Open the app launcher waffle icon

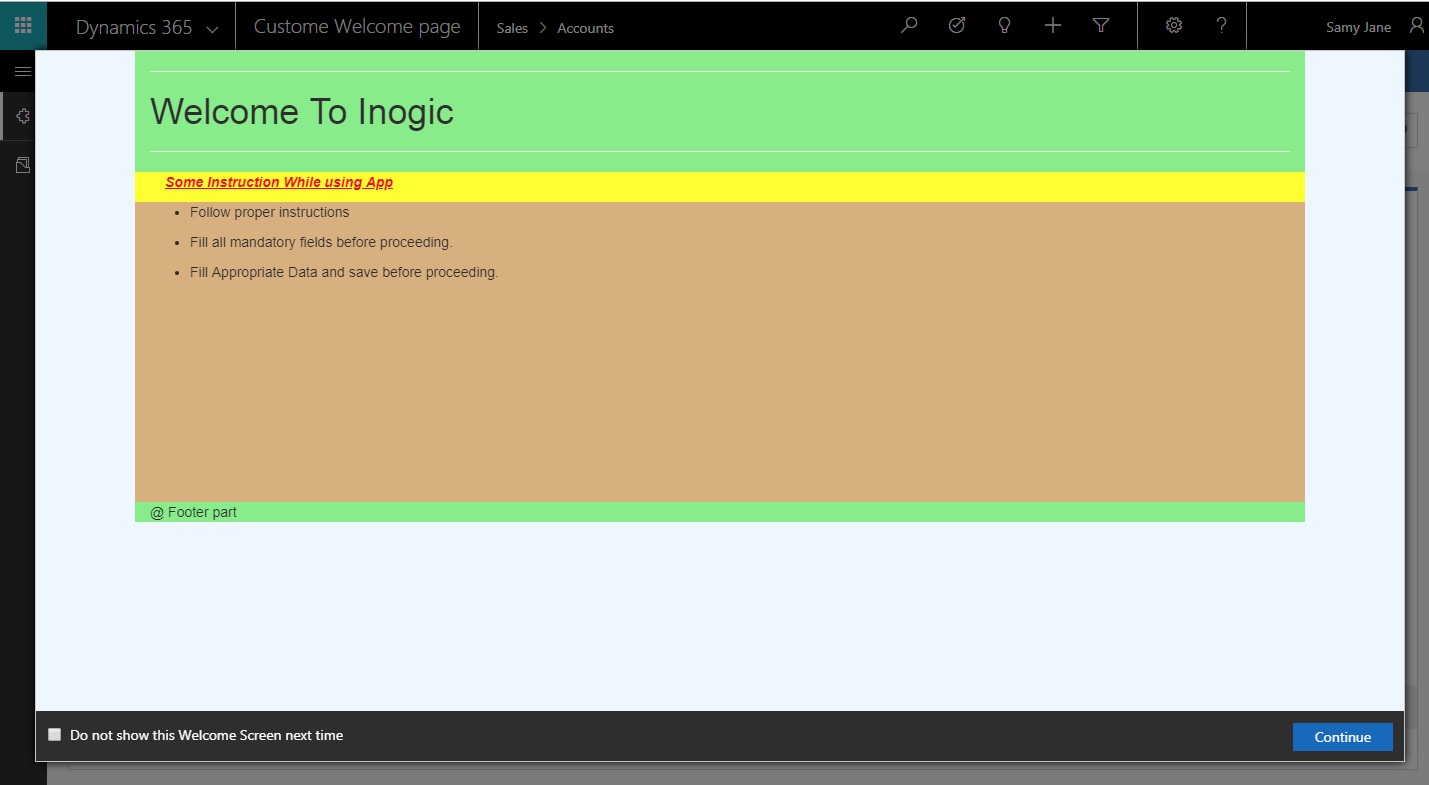23,26
